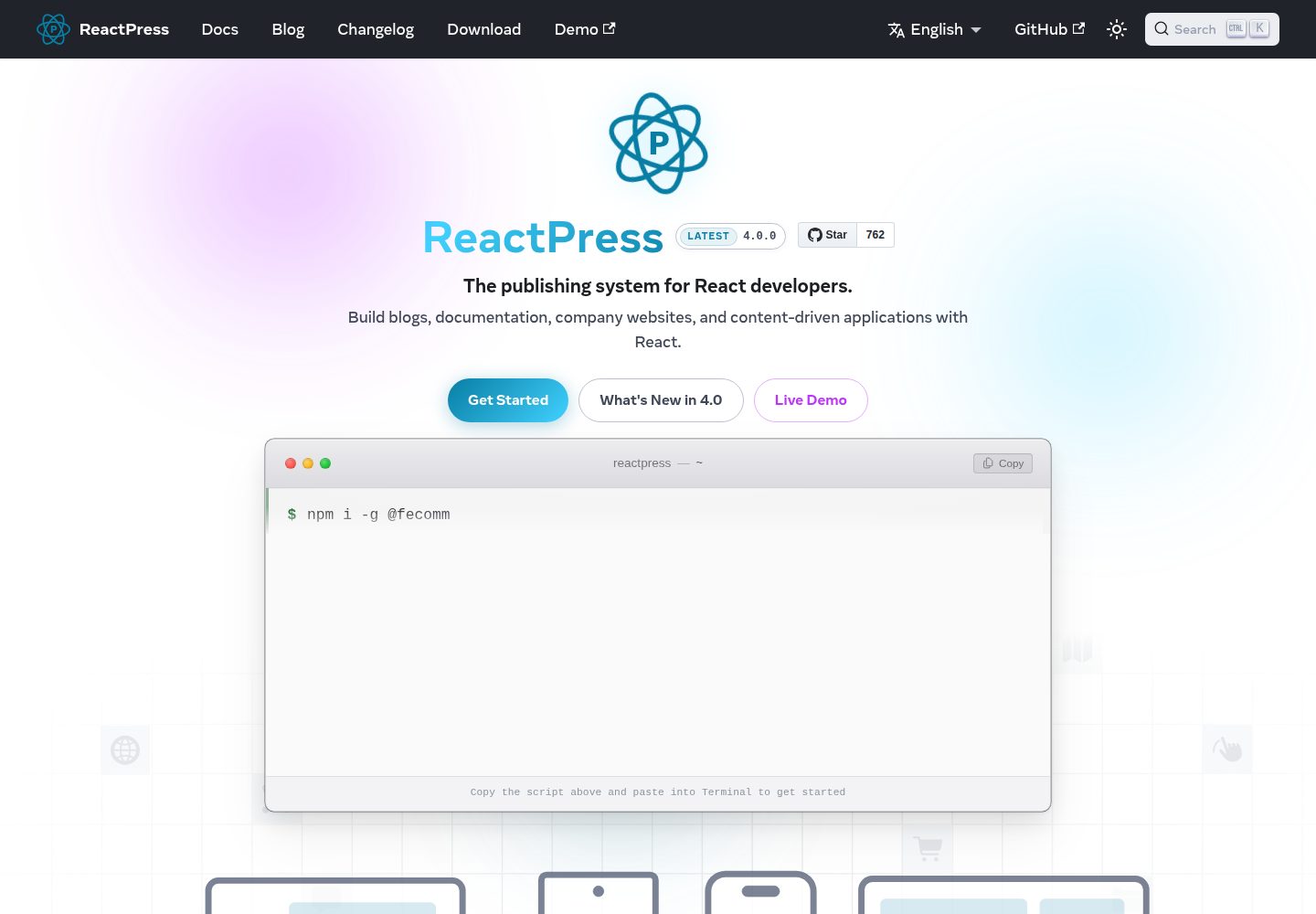Click the external-link icon next to Demo
The width and height of the screenshot is (1316, 914).
[610, 28]
